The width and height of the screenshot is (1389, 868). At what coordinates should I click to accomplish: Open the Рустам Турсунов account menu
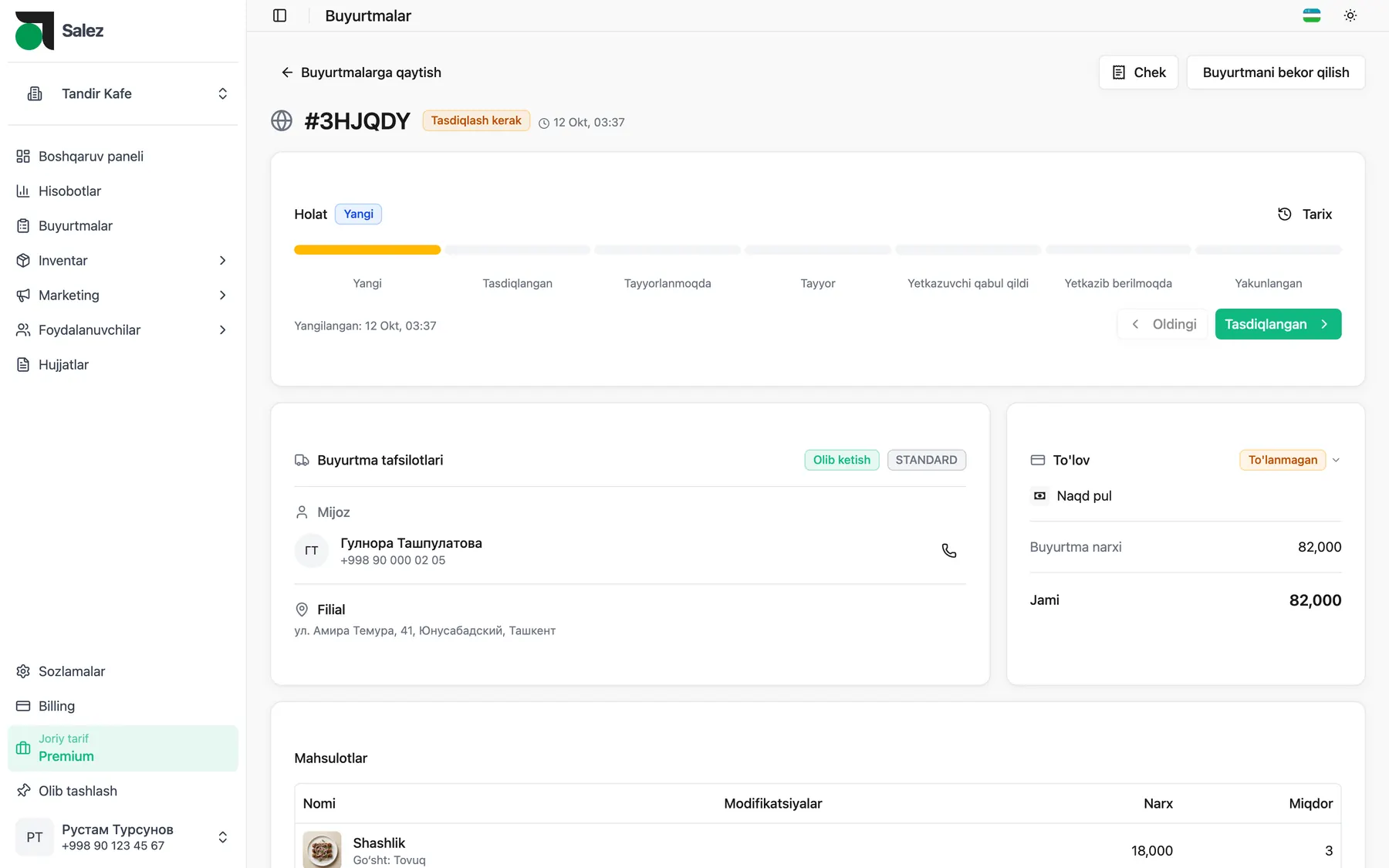point(123,837)
